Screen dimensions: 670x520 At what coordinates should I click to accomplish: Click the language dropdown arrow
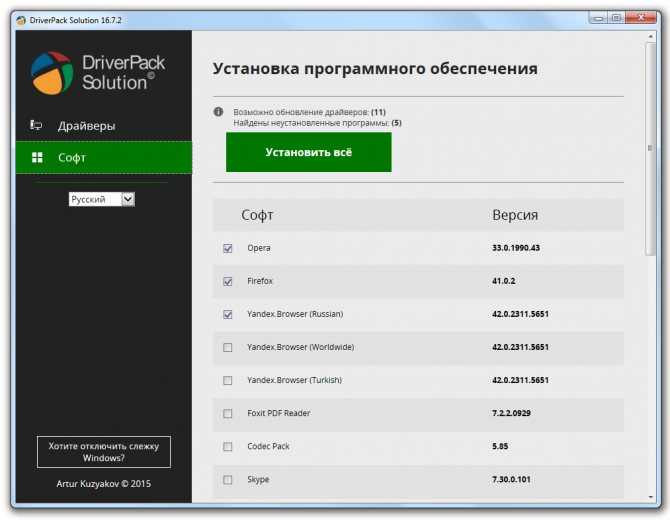coord(128,200)
